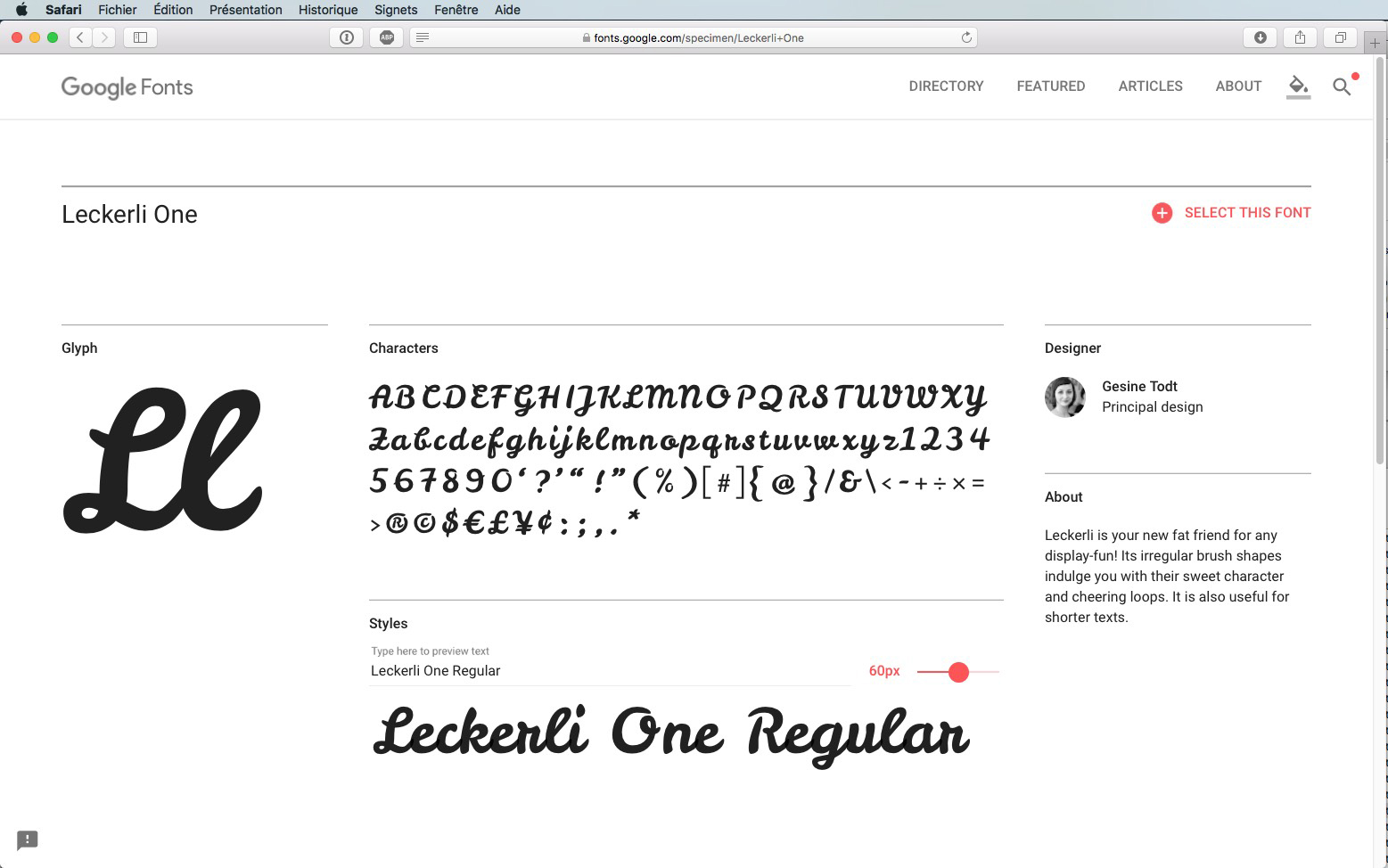This screenshot has width=1388, height=868.
Task: Go to the DIRECTORY page
Action: (946, 86)
